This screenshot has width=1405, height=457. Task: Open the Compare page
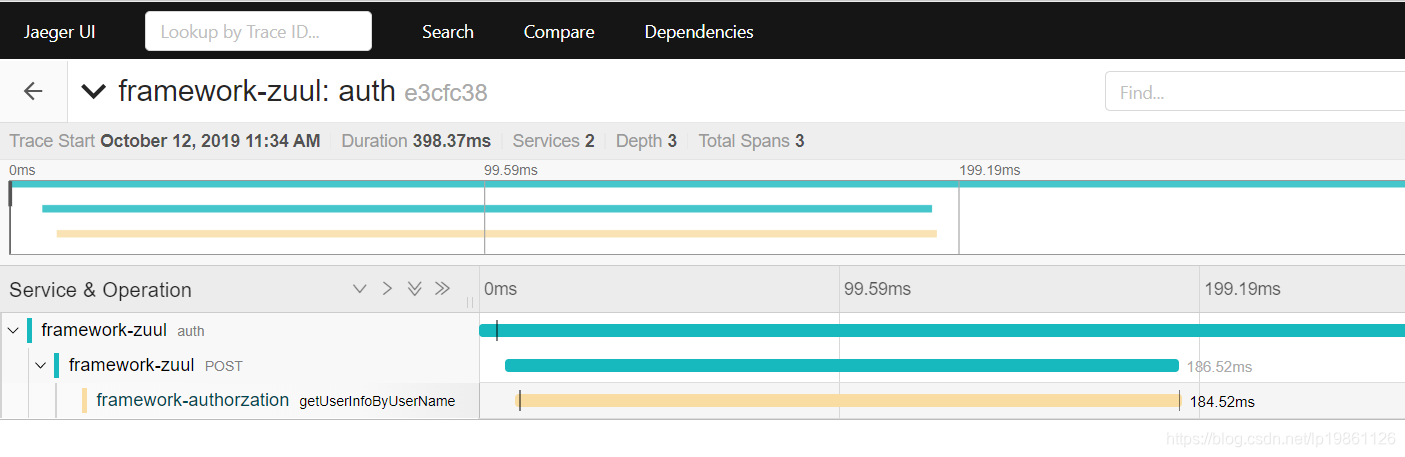pyautogui.click(x=559, y=31)
